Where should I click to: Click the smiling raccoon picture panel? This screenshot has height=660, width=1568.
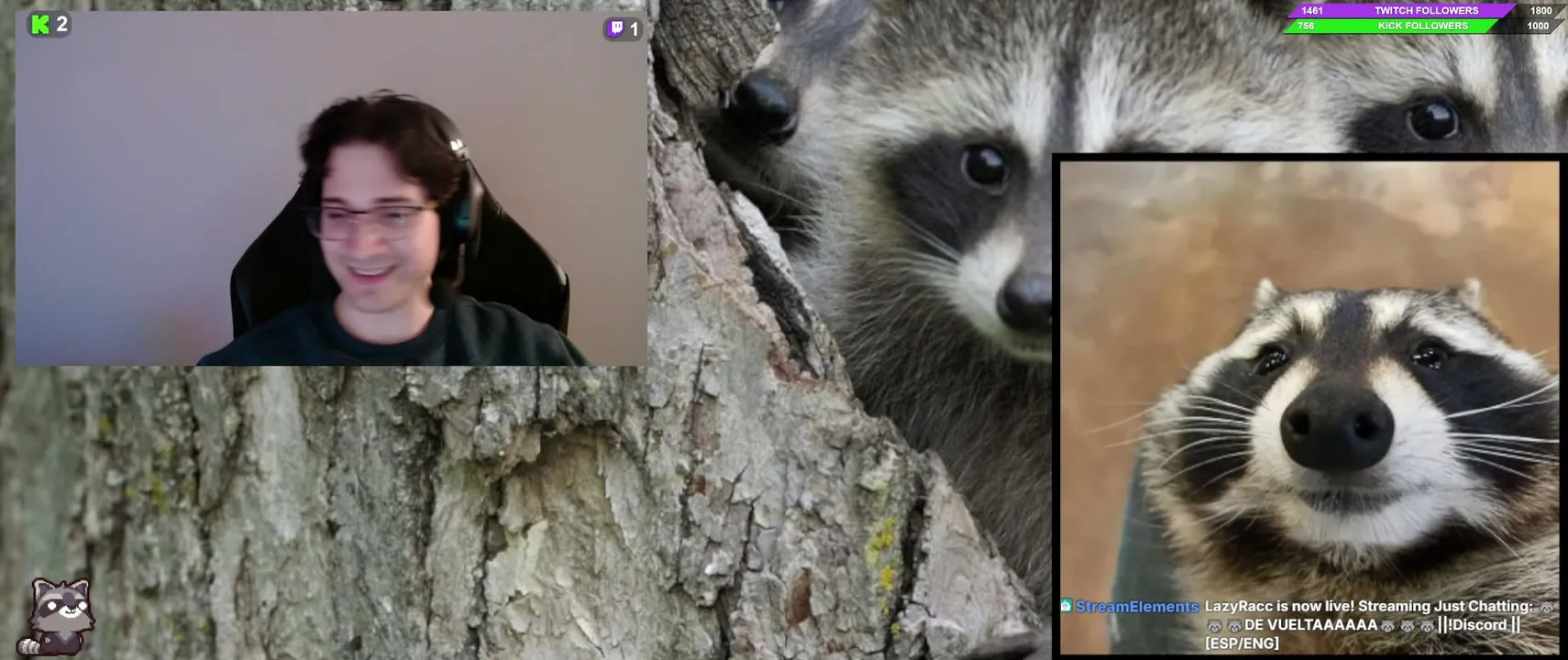tap(1309, 406)
